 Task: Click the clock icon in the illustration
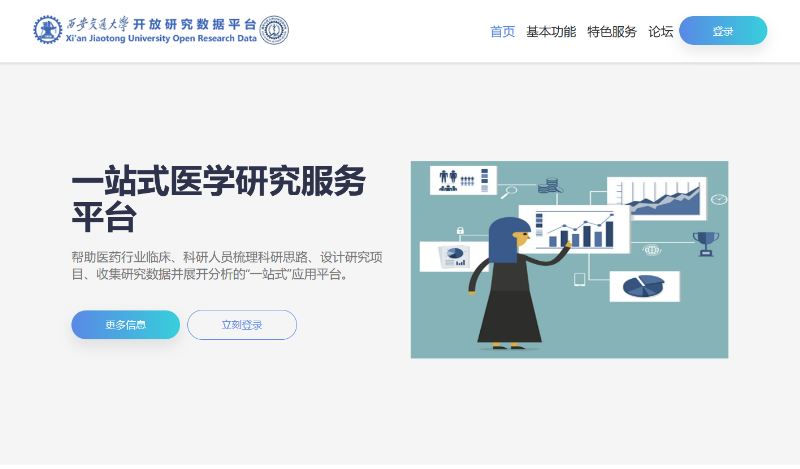point(718,200)
